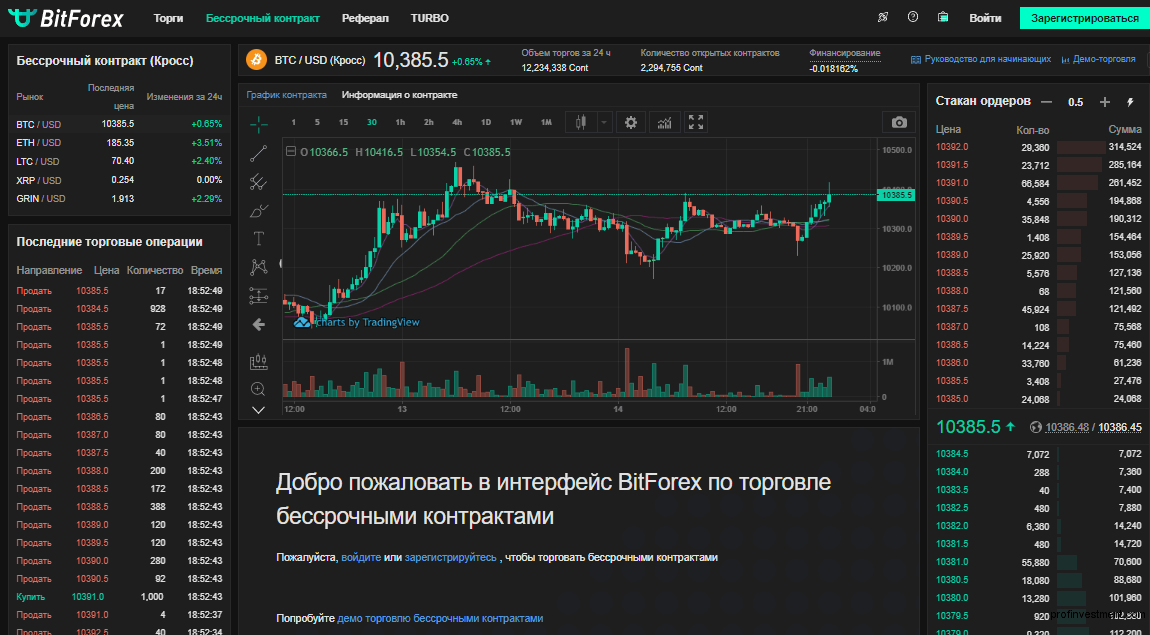Select the 1W interval
Image resolution: width=1150 pixels, height=635 pixels.
click(516, 122)
